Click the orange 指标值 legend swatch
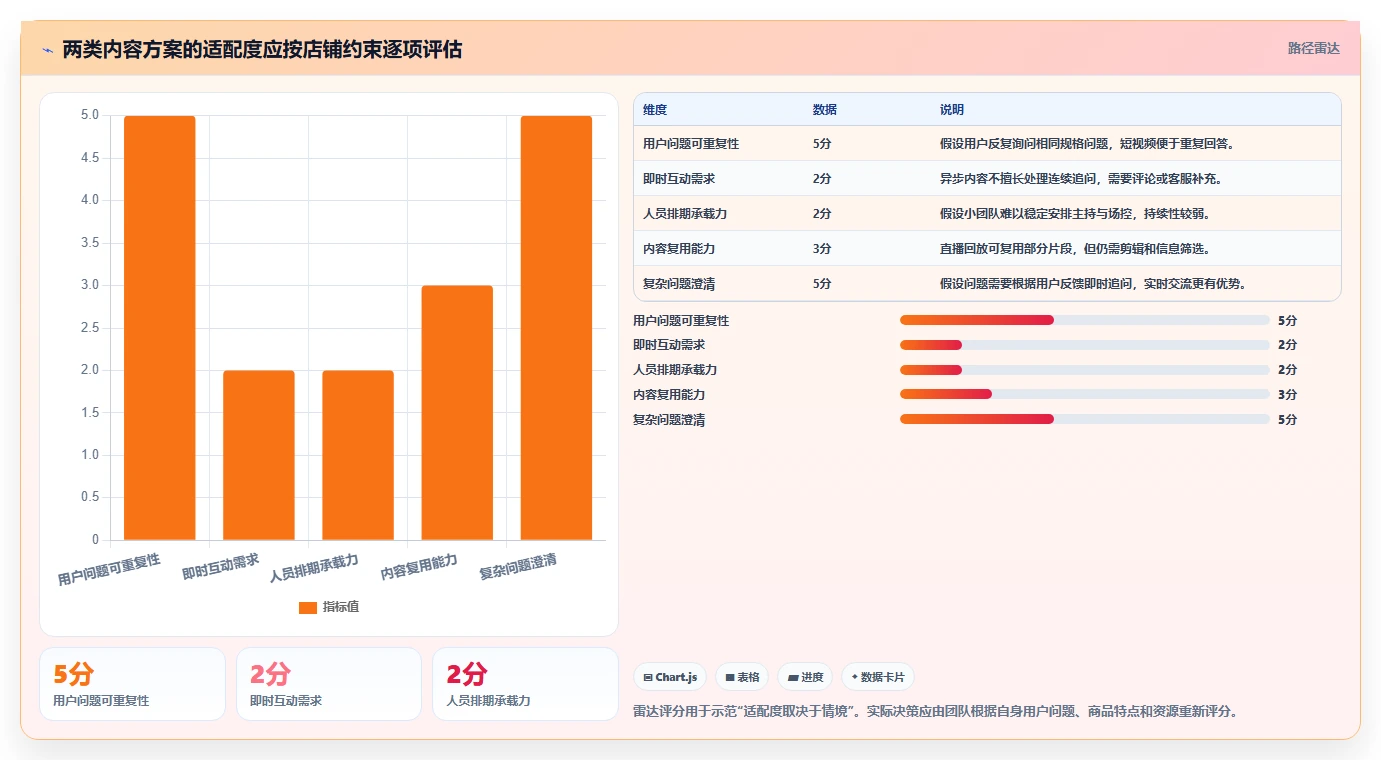The width and height of the screenshot is (1381, 760). click(x=308, y=608)
